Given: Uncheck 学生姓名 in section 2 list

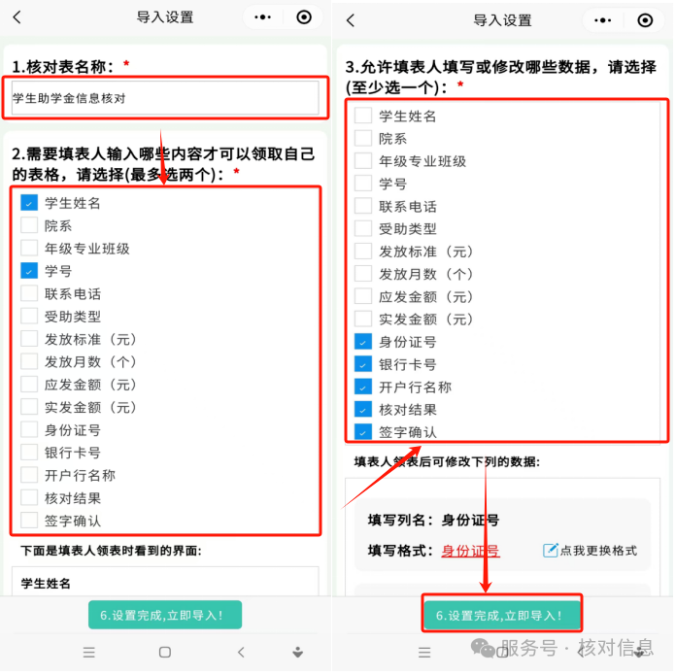Looking at the screenshot, I should (x=29, y=203).
